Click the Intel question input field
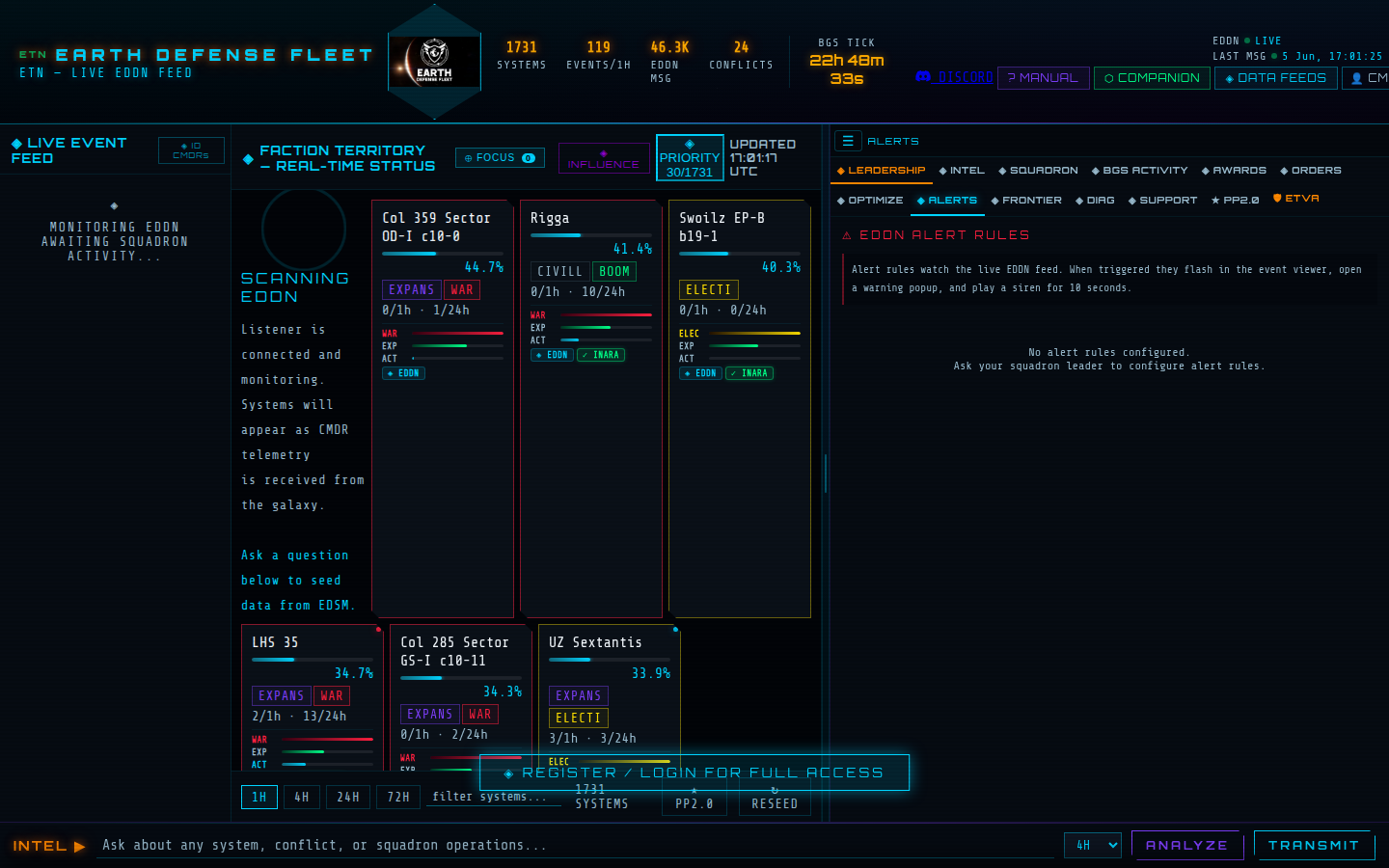This screenshot has height=868, width=1389. point(577,845)
